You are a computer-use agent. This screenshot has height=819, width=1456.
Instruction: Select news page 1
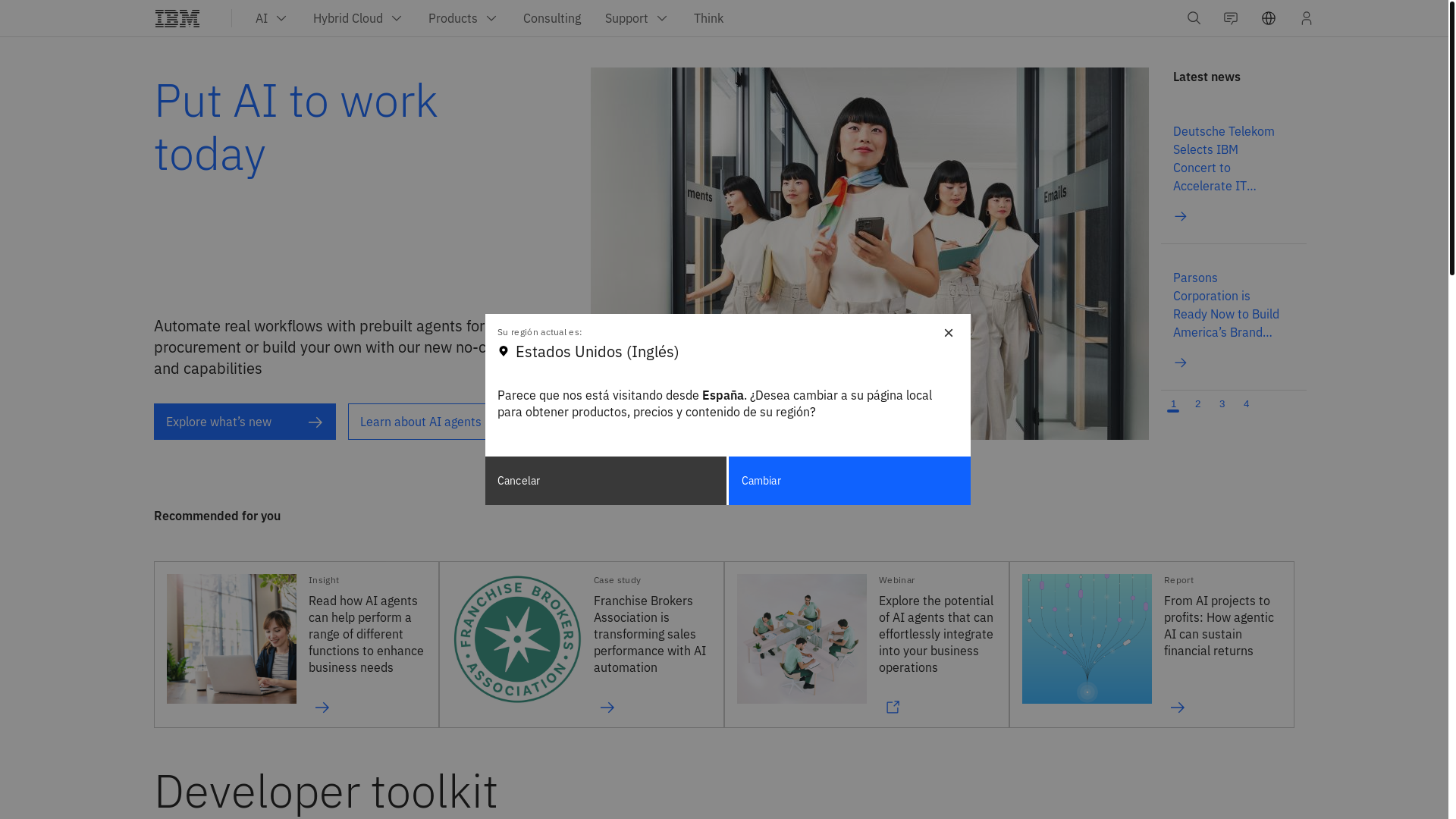pyautogui.click(x=1173, y=404)
